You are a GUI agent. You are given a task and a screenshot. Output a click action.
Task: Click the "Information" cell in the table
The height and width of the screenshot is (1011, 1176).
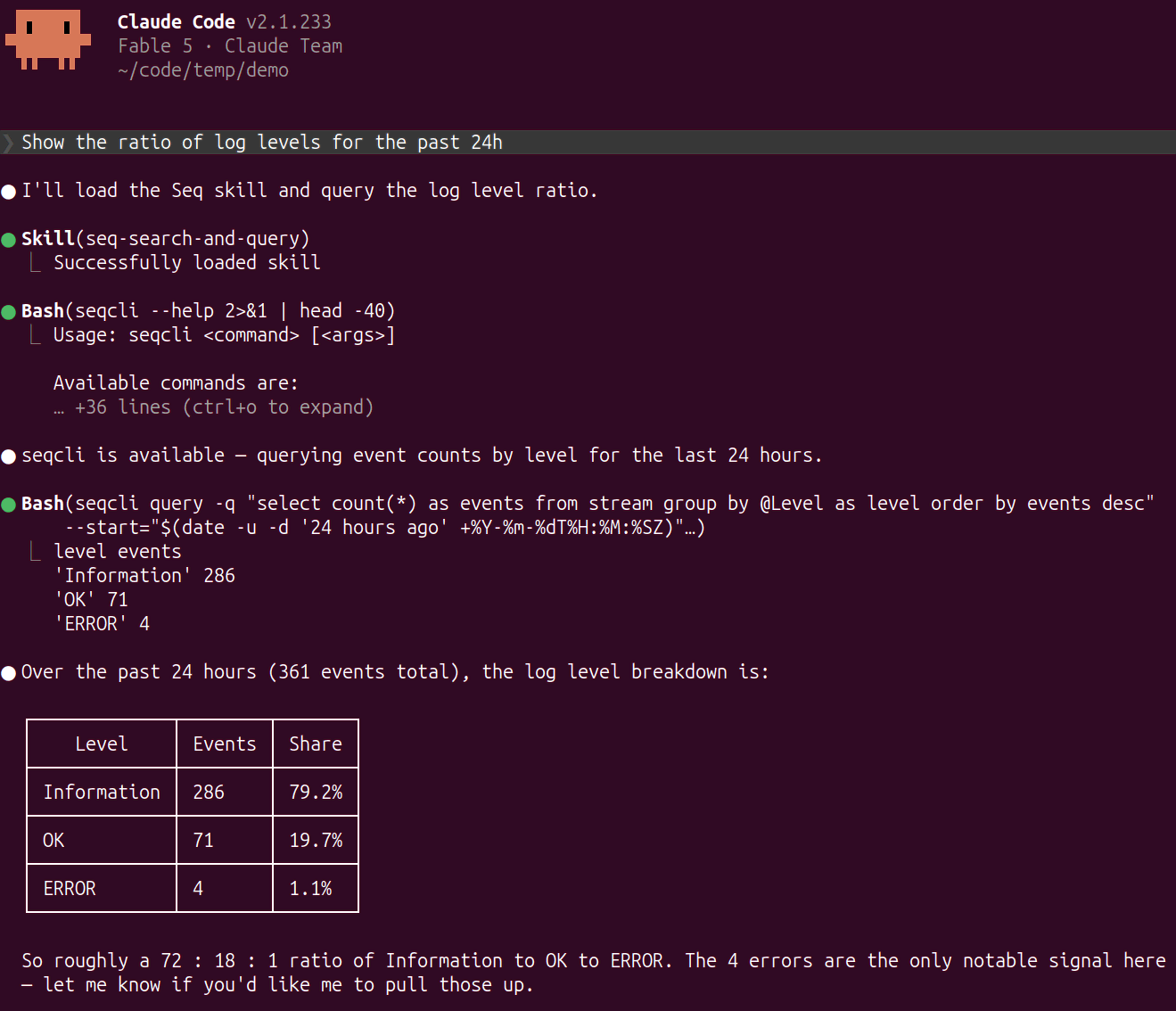click(102, 792)
